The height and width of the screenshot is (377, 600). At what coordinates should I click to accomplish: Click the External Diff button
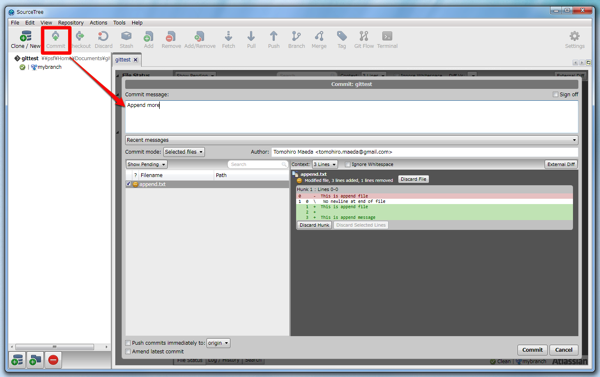pos(561,164)
